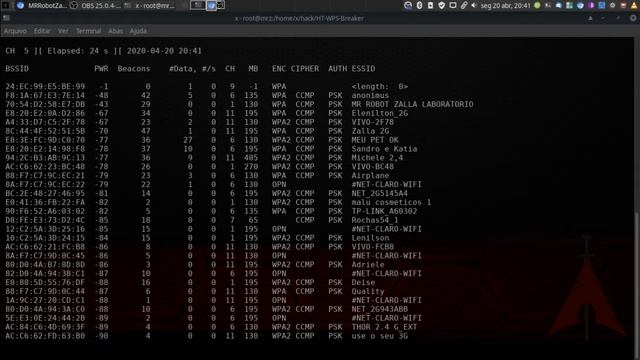Click ESSID VIVO-BC48
The height and width of the screenshot is (360, 640).
click(x=373, y=167)
